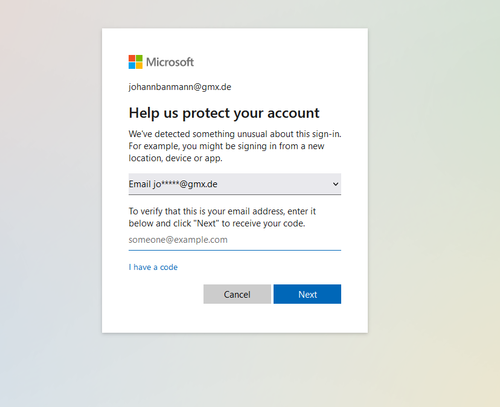Click the Microsoft wordmark text
This screenshot has width=500, height=407.
click(170, 62)
